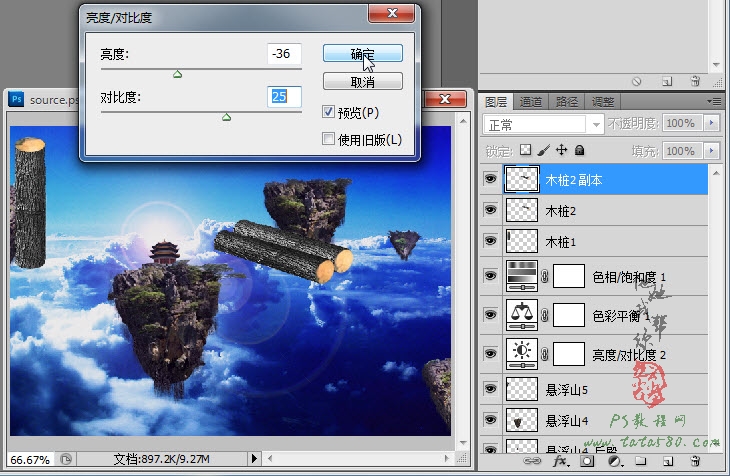Click upper panel's new item icon
Viewport: 730px width, 476px height.
pyautogui.click(x=667, y=82)
